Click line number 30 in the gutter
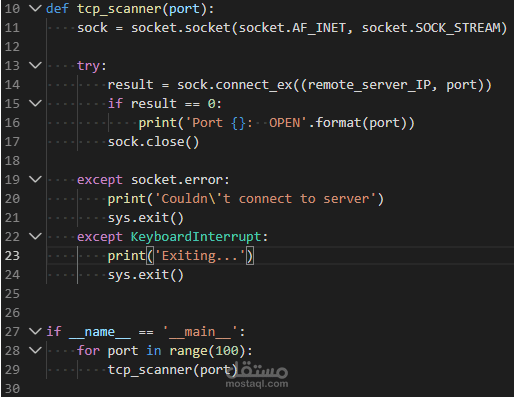This screenshot has width=514, height=397. (x=12, y=389)
